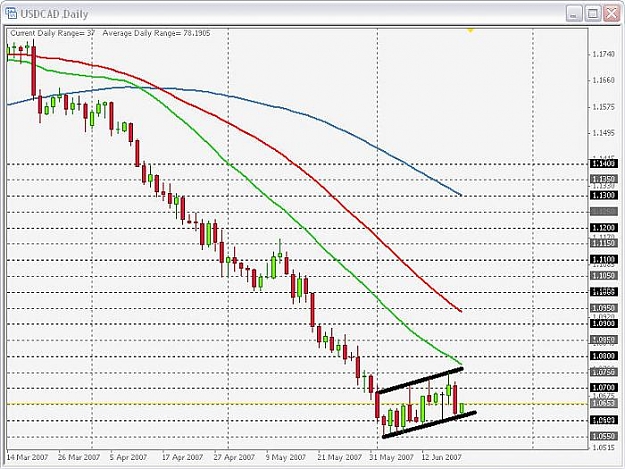
Task: Click the 27 Apr 2007 date label
Action: (x=234, y=457)
